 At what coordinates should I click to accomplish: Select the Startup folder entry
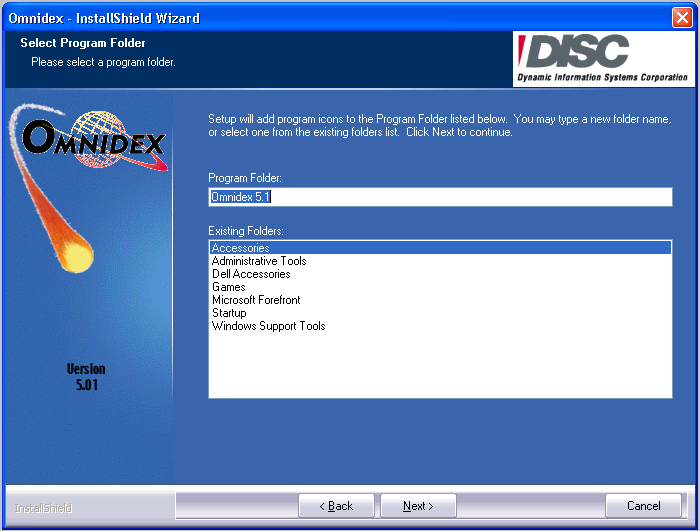pyautogui.click(x=229, y=313)
